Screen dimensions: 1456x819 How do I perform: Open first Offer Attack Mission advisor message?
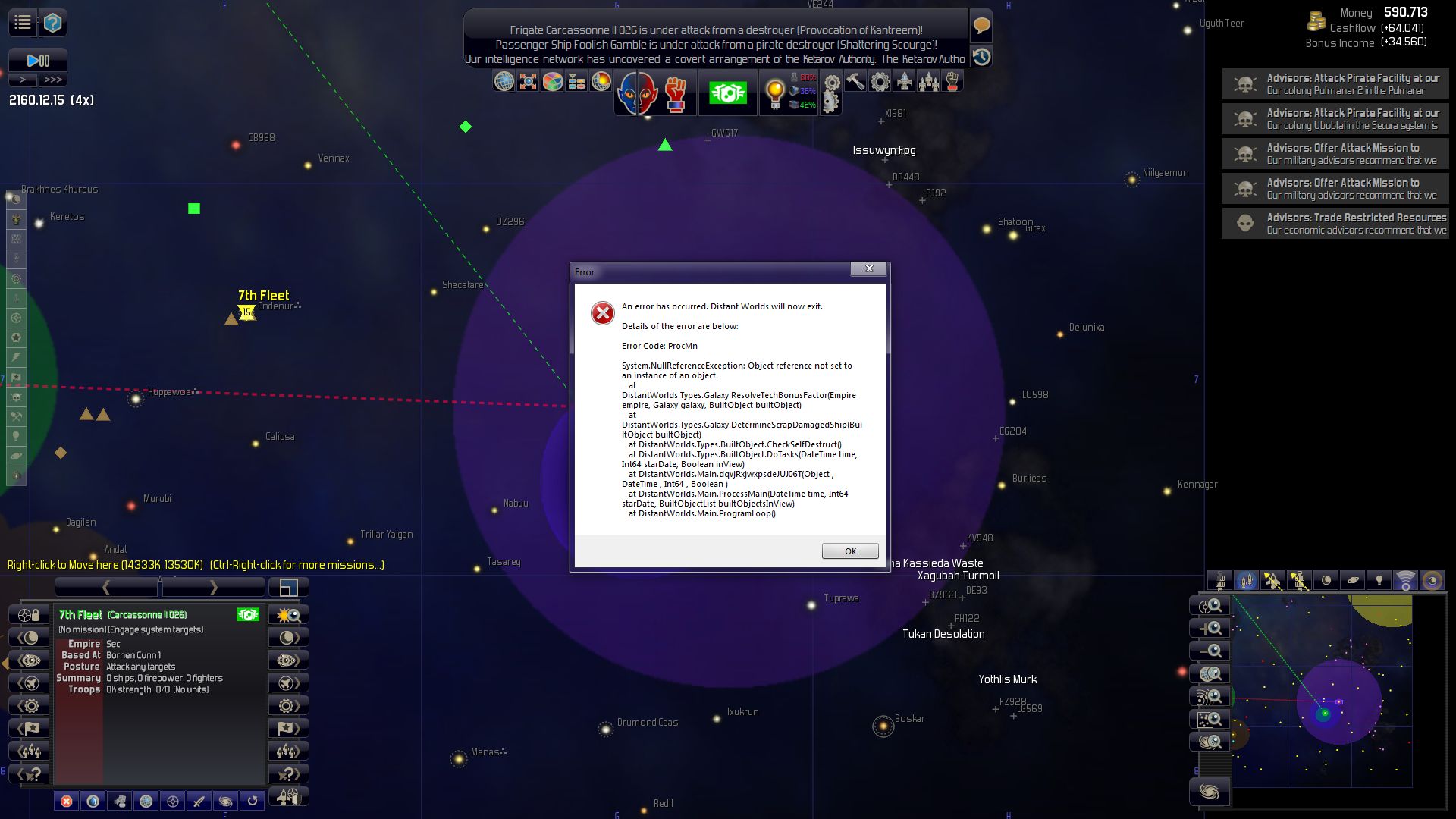(1335, 154)
